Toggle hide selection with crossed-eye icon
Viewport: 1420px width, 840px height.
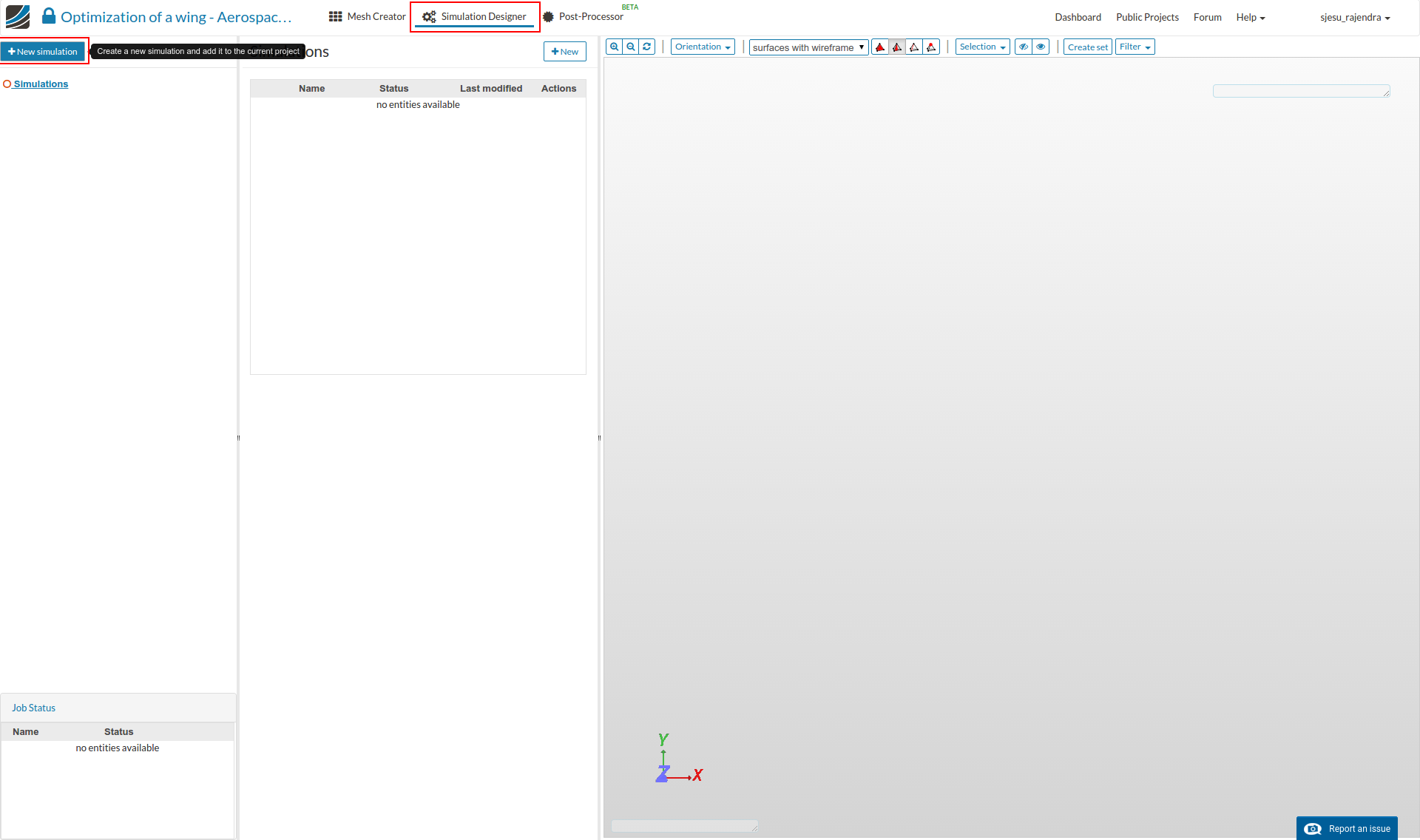(1024, 47)
